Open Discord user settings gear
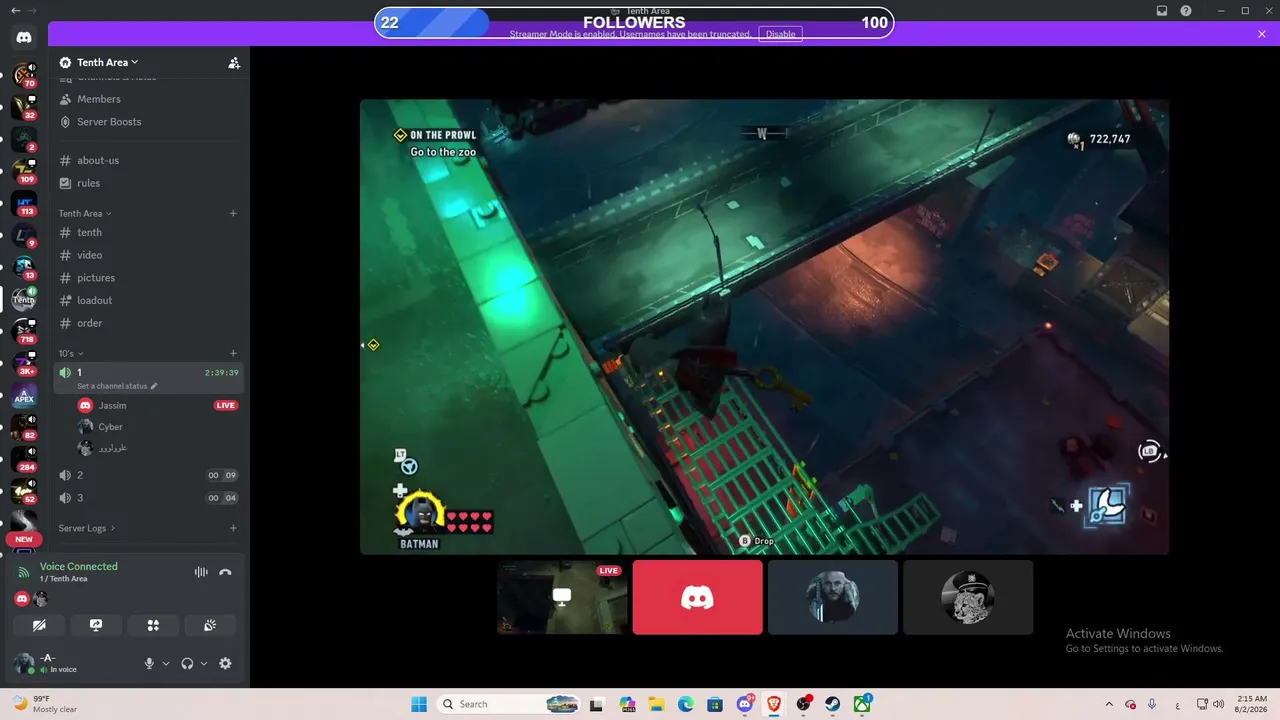This screenshot has width=1280, height=720. (225, 663)
